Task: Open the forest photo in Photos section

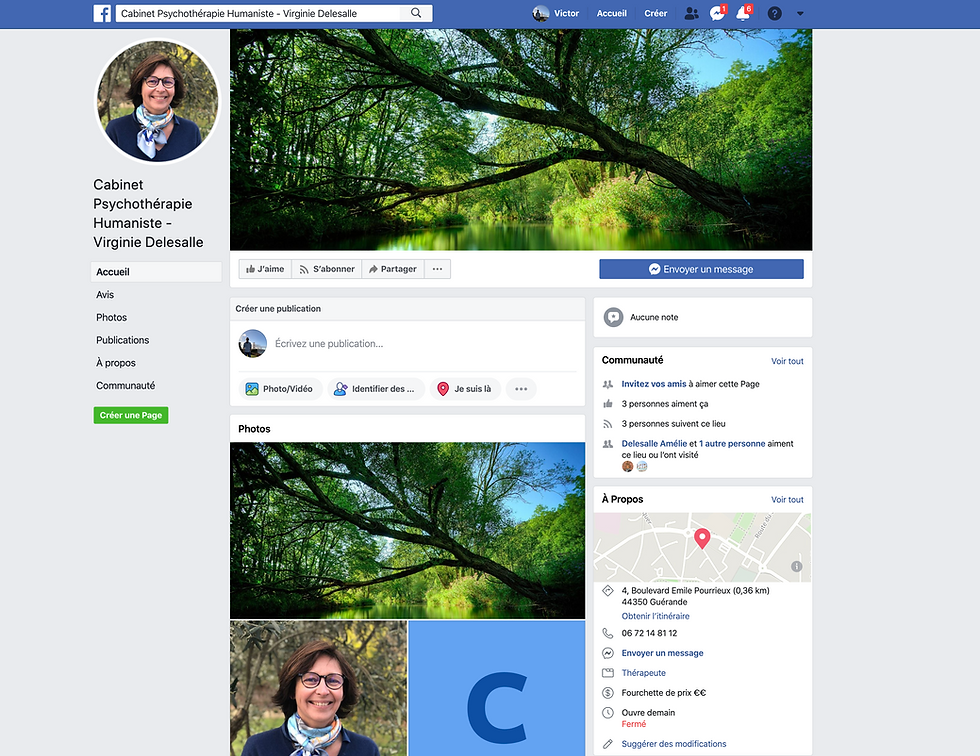Action: (408, 530)
